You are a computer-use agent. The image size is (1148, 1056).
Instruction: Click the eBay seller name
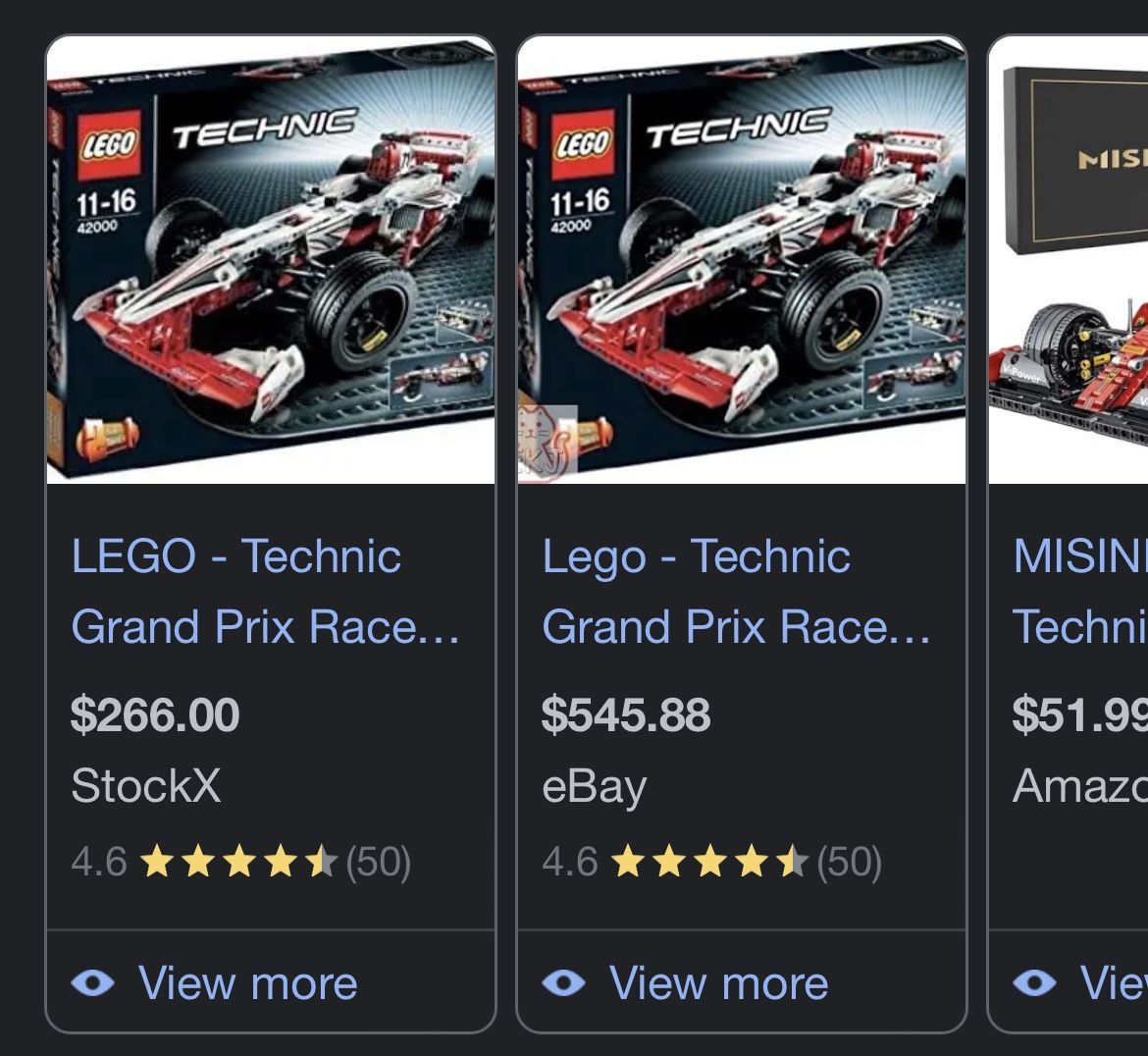(x=595, y=786)
